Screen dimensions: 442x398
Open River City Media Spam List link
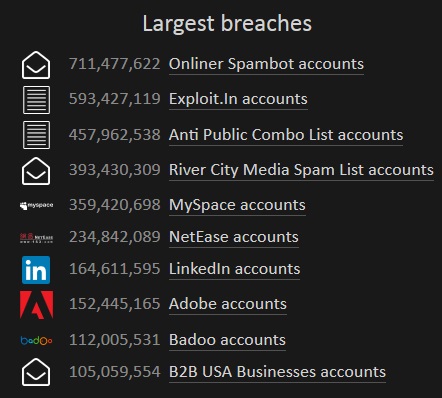(301, 170)
